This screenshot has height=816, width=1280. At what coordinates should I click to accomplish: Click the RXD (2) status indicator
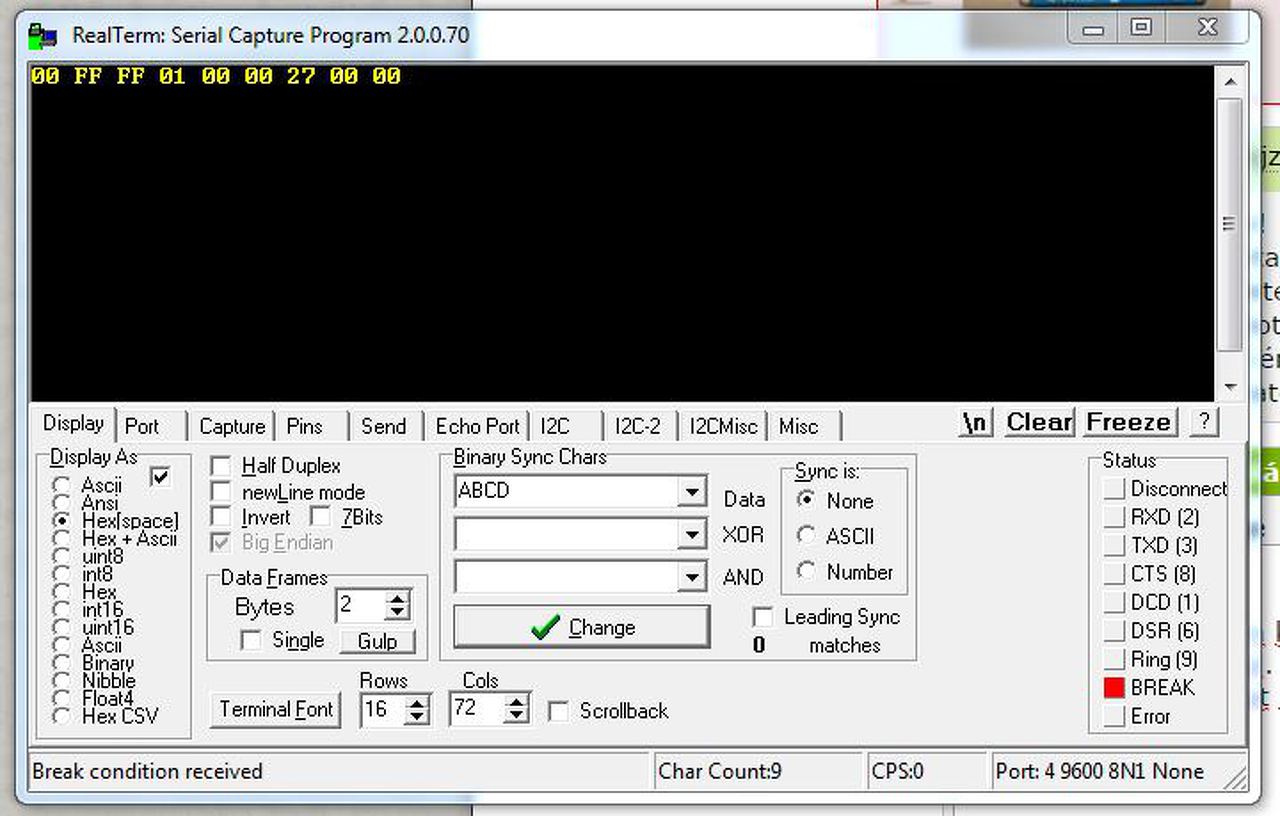click(1114, 517)
